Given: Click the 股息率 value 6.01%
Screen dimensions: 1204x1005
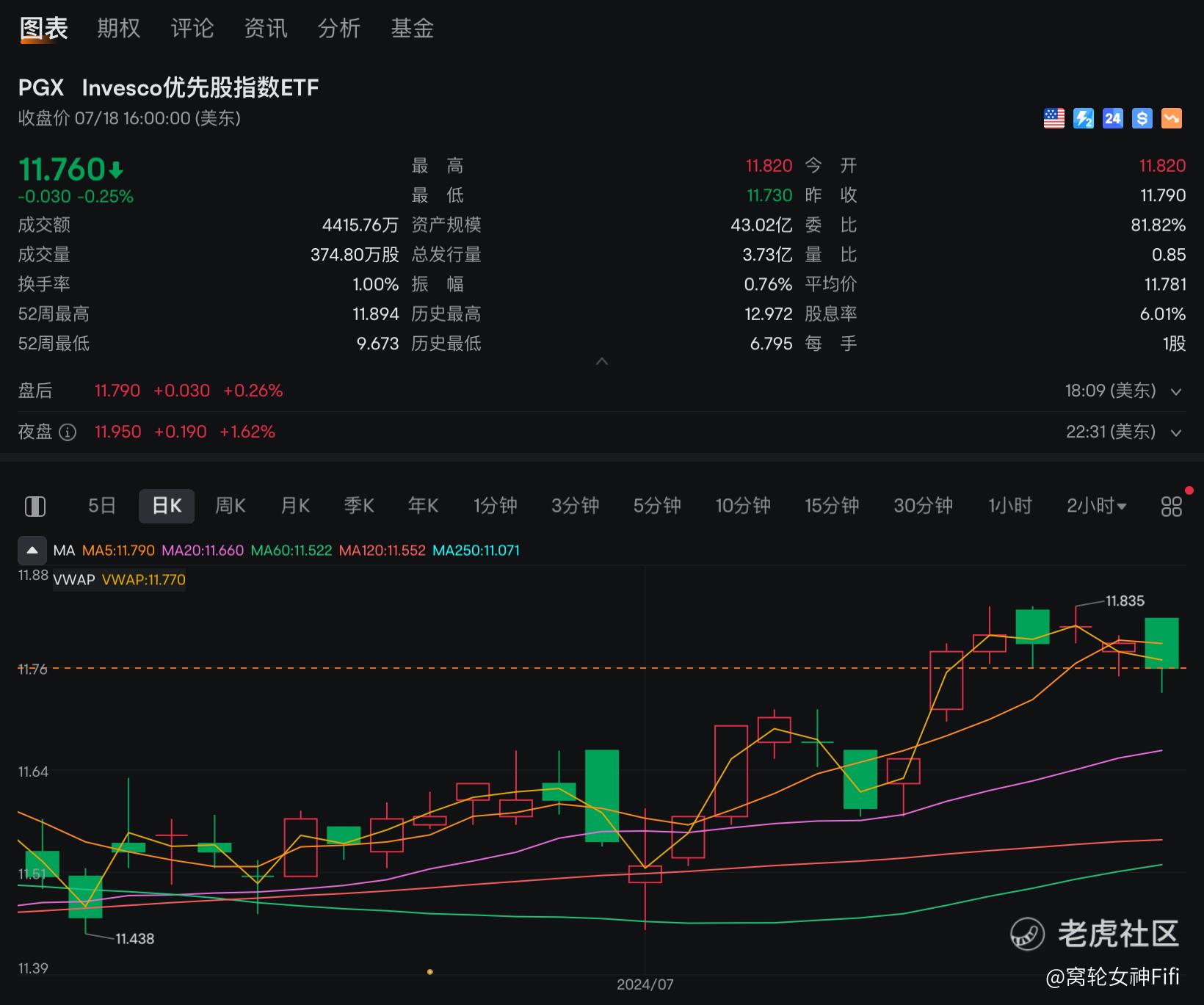Looking at the screenshot, I should click(1163, 314).
